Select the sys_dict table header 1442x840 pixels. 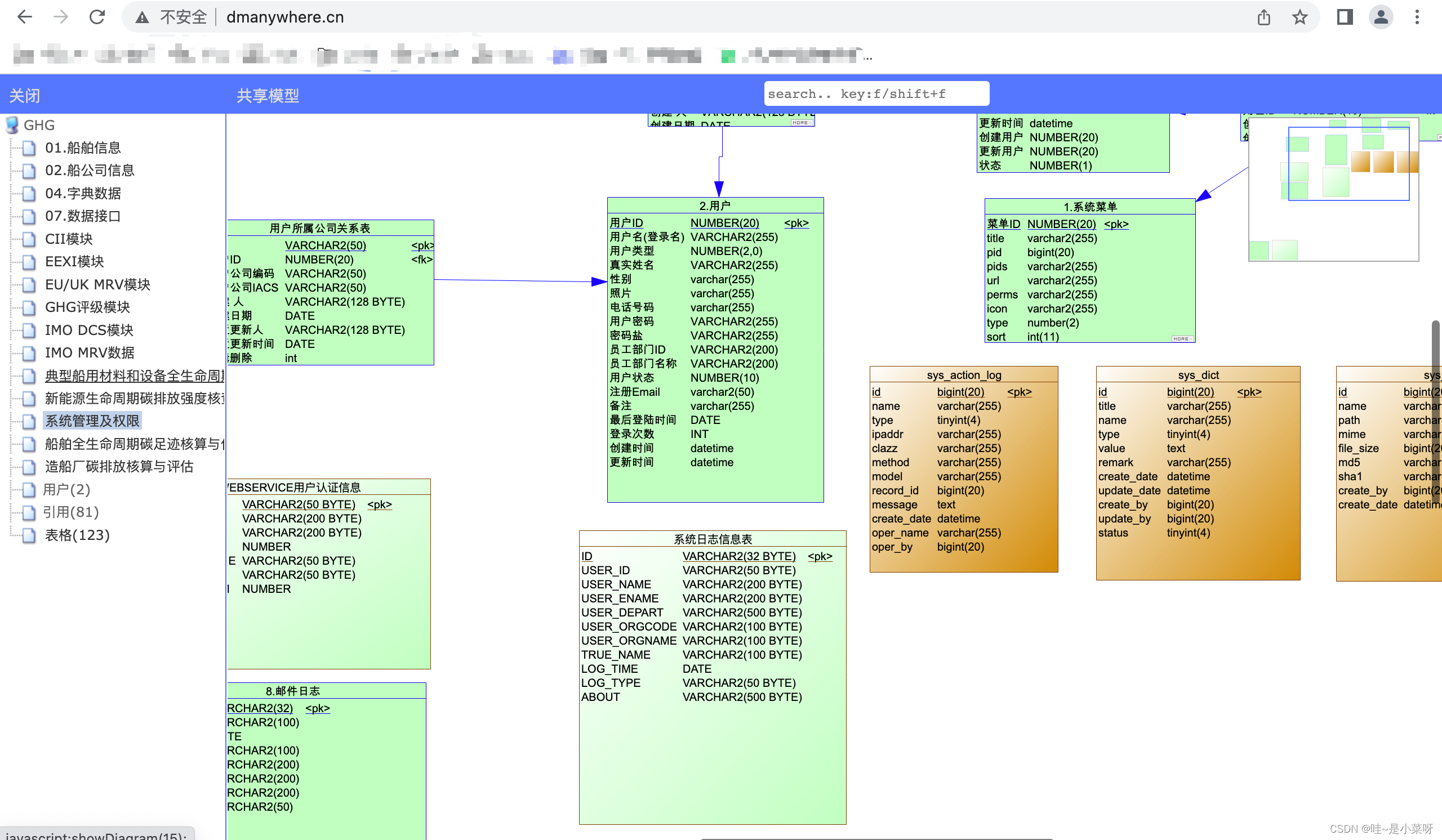coord(1198,375)
